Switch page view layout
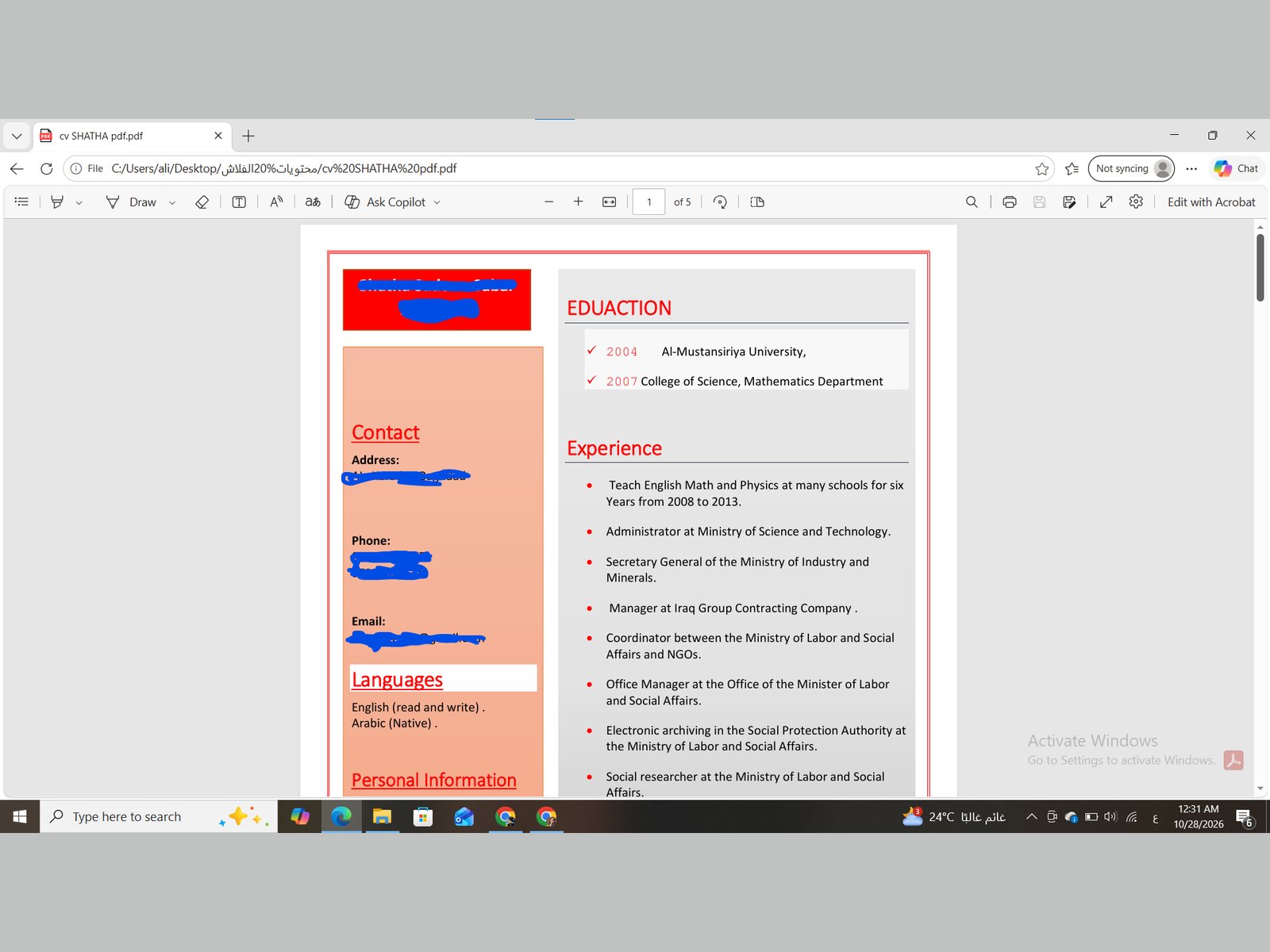This screenshot has height=952, width=1270. pyautogui.click(x=757, y=202)
